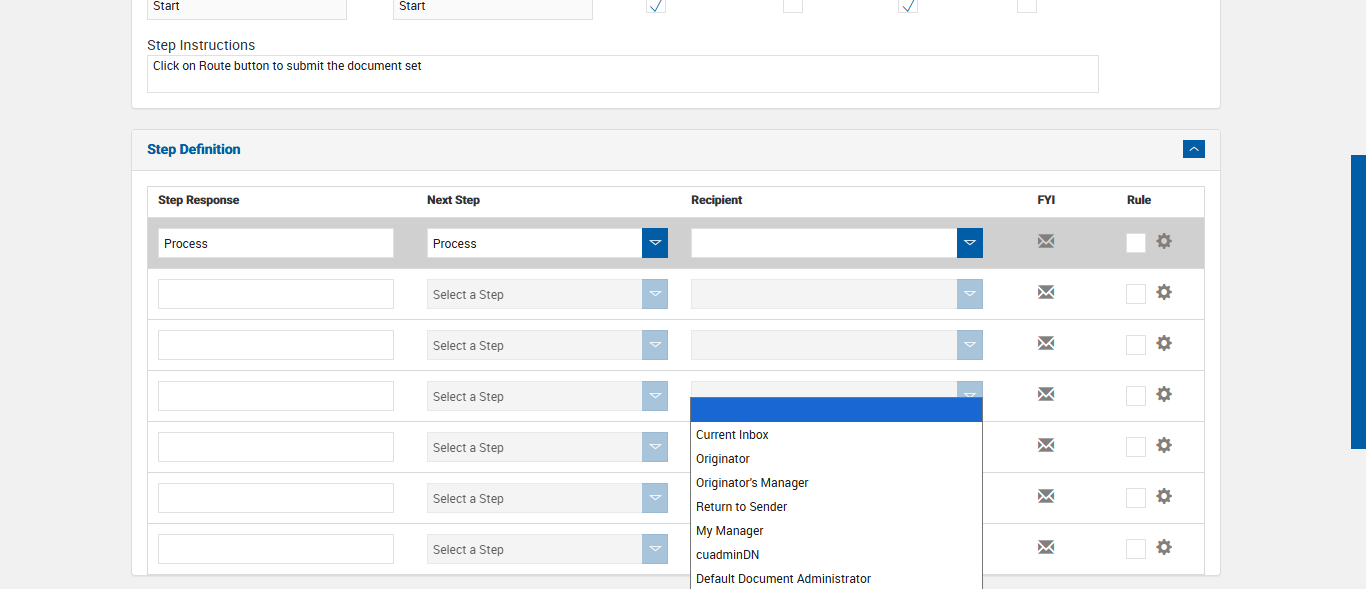This screenshot has height=589, width=1366.
Task: Click the Step Response field containing Process
Action: coord(275,243)
